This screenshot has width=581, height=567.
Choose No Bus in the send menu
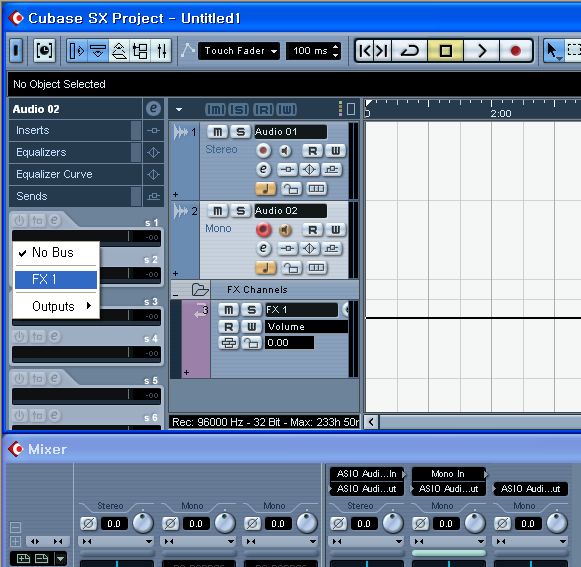click(56, 253)
